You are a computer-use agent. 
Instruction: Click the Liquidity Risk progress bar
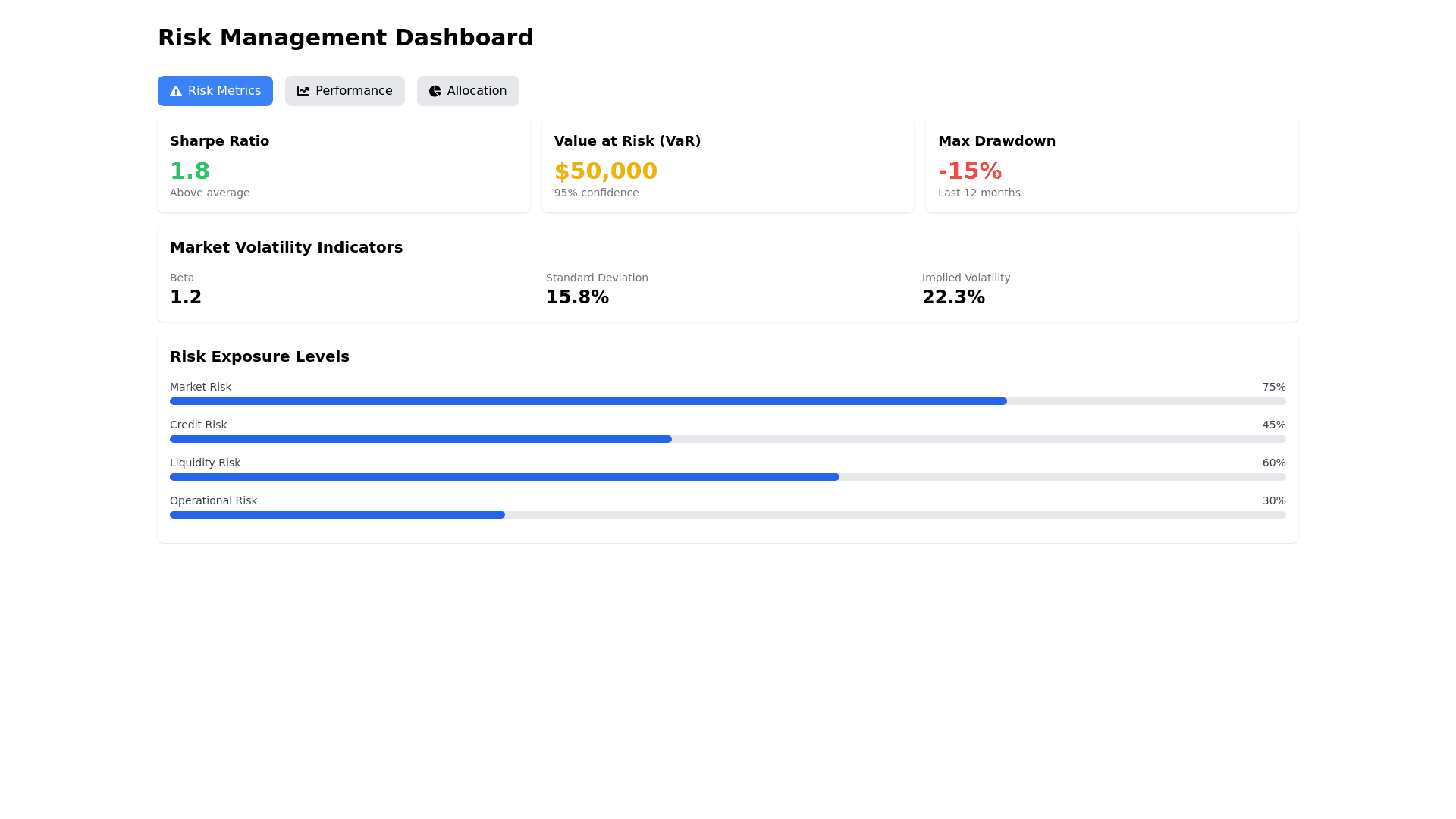click(x=727, y=477)
